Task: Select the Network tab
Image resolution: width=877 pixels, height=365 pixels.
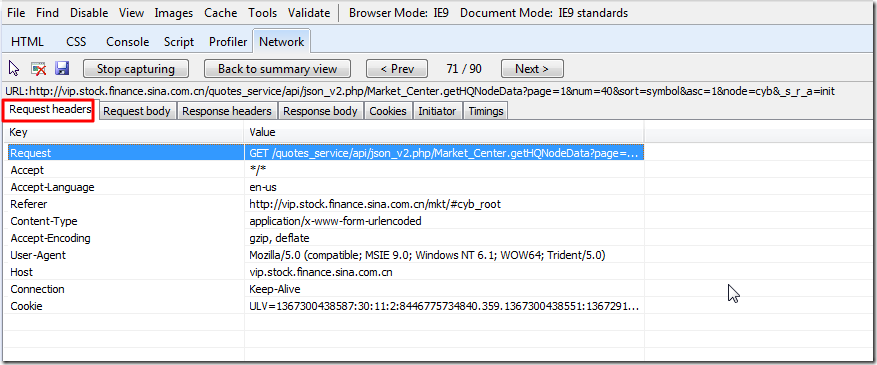Action: pos(282,41)
